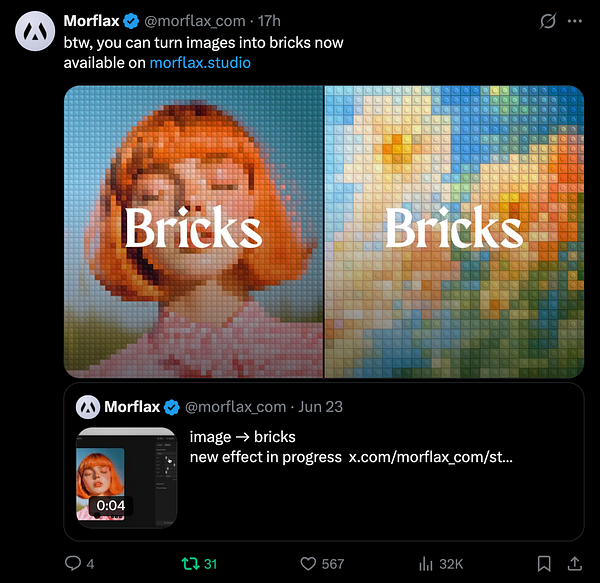
Task: Bookmark this tweet
Action: tap(544, 564)
